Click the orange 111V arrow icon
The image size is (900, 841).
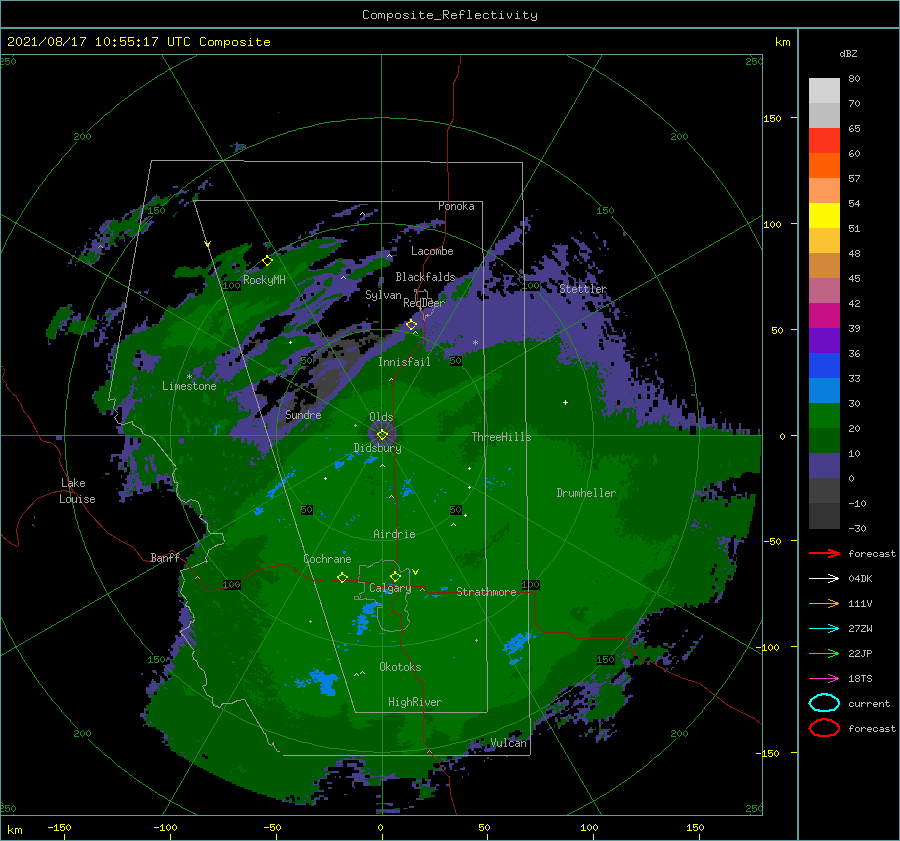[x=824, y=603]
